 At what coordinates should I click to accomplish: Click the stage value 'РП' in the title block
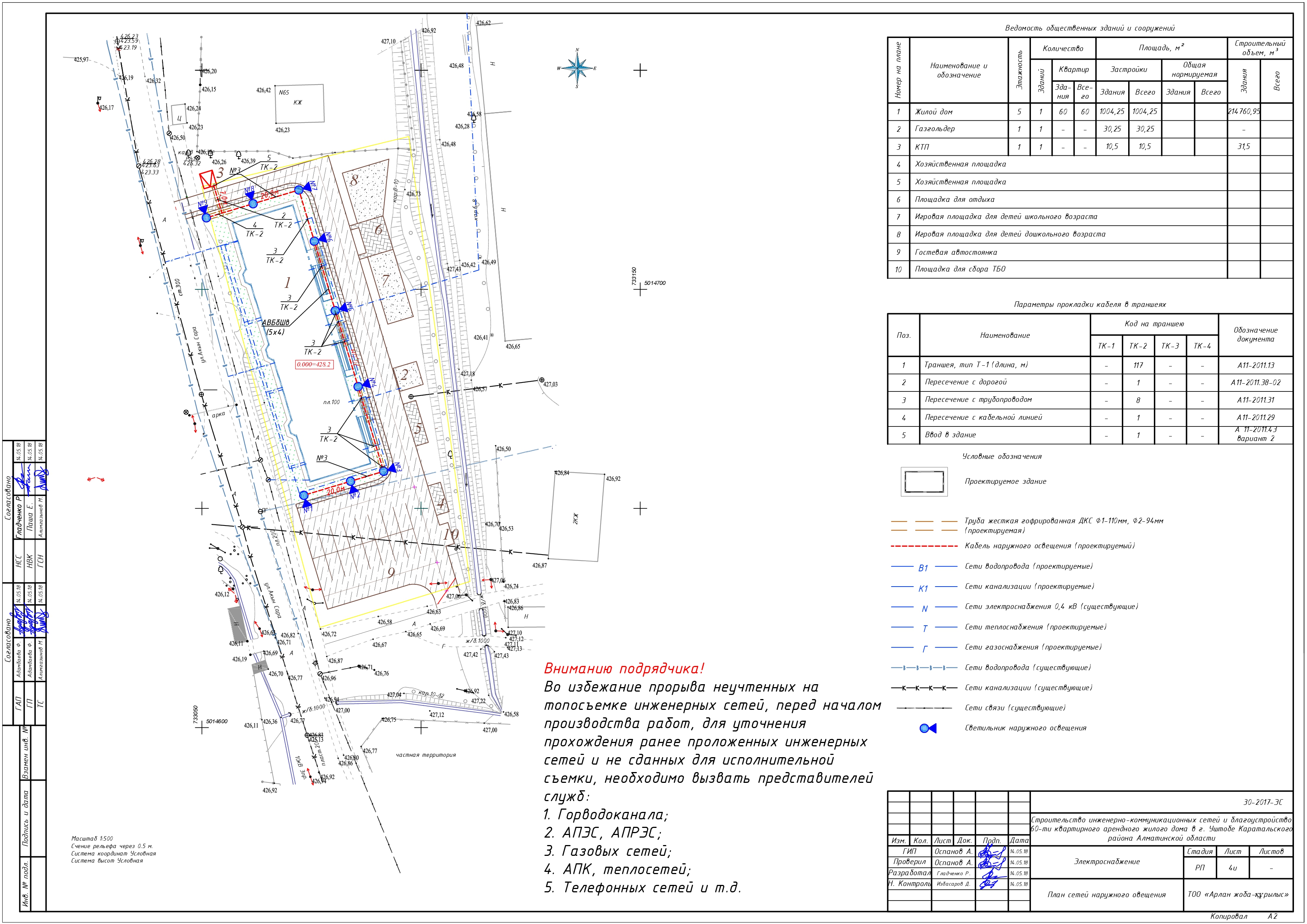click(x=1199, y=868)
